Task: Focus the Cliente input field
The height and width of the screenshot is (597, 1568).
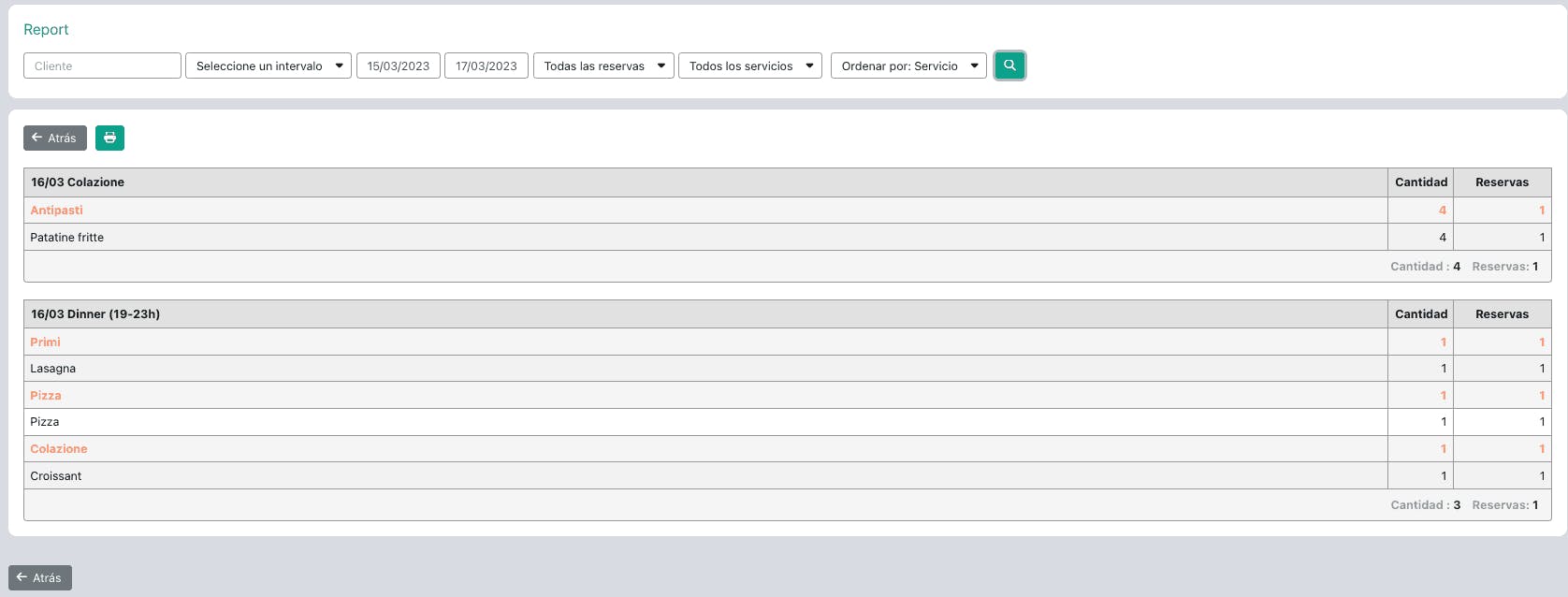Action: 102,66
